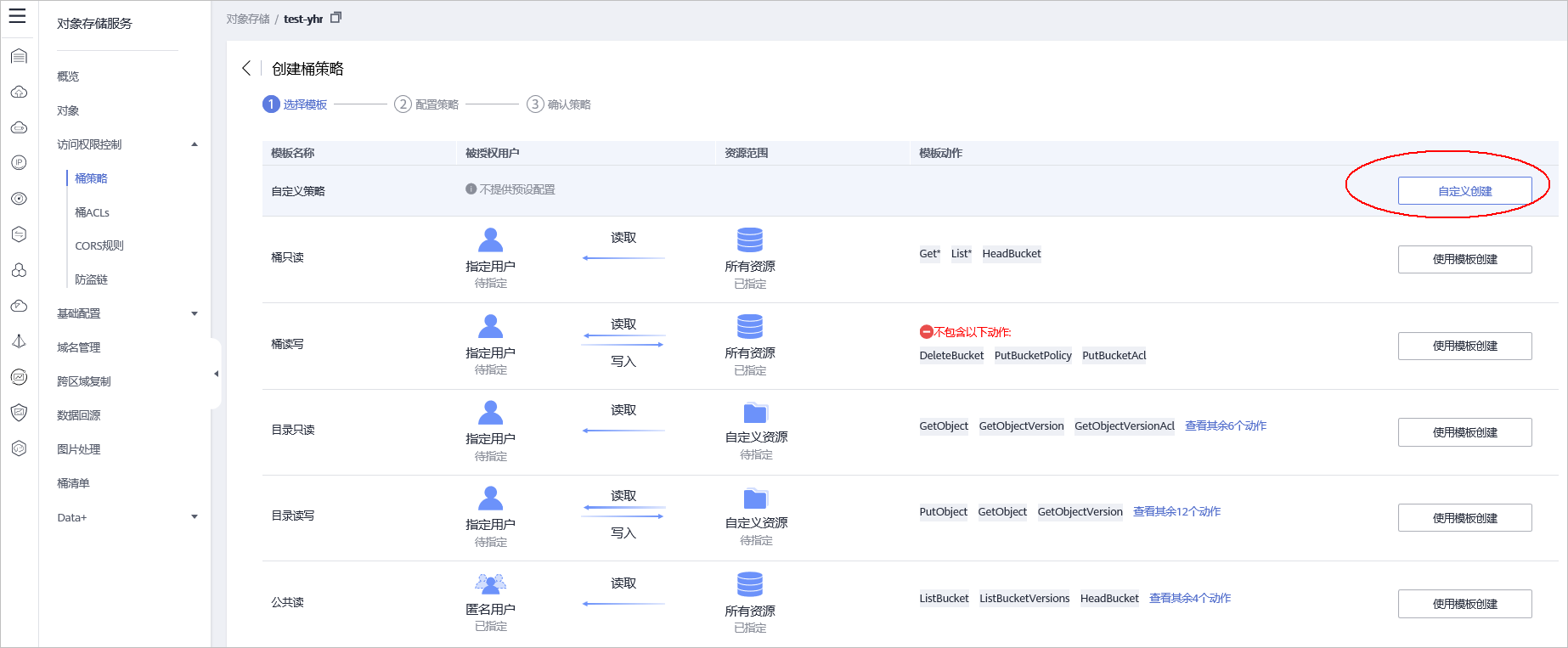This screenshot has height=648, width=1568.
Task: Click the back arrow beside 创建桶策略
Action: (x=246, y=68)
